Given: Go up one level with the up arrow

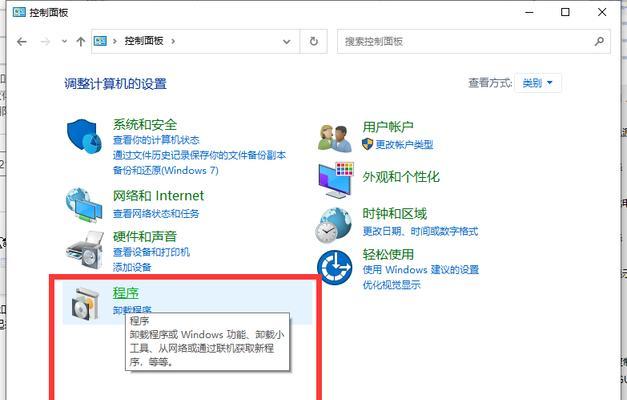Looking at the screenshot, I should point(80,41).
